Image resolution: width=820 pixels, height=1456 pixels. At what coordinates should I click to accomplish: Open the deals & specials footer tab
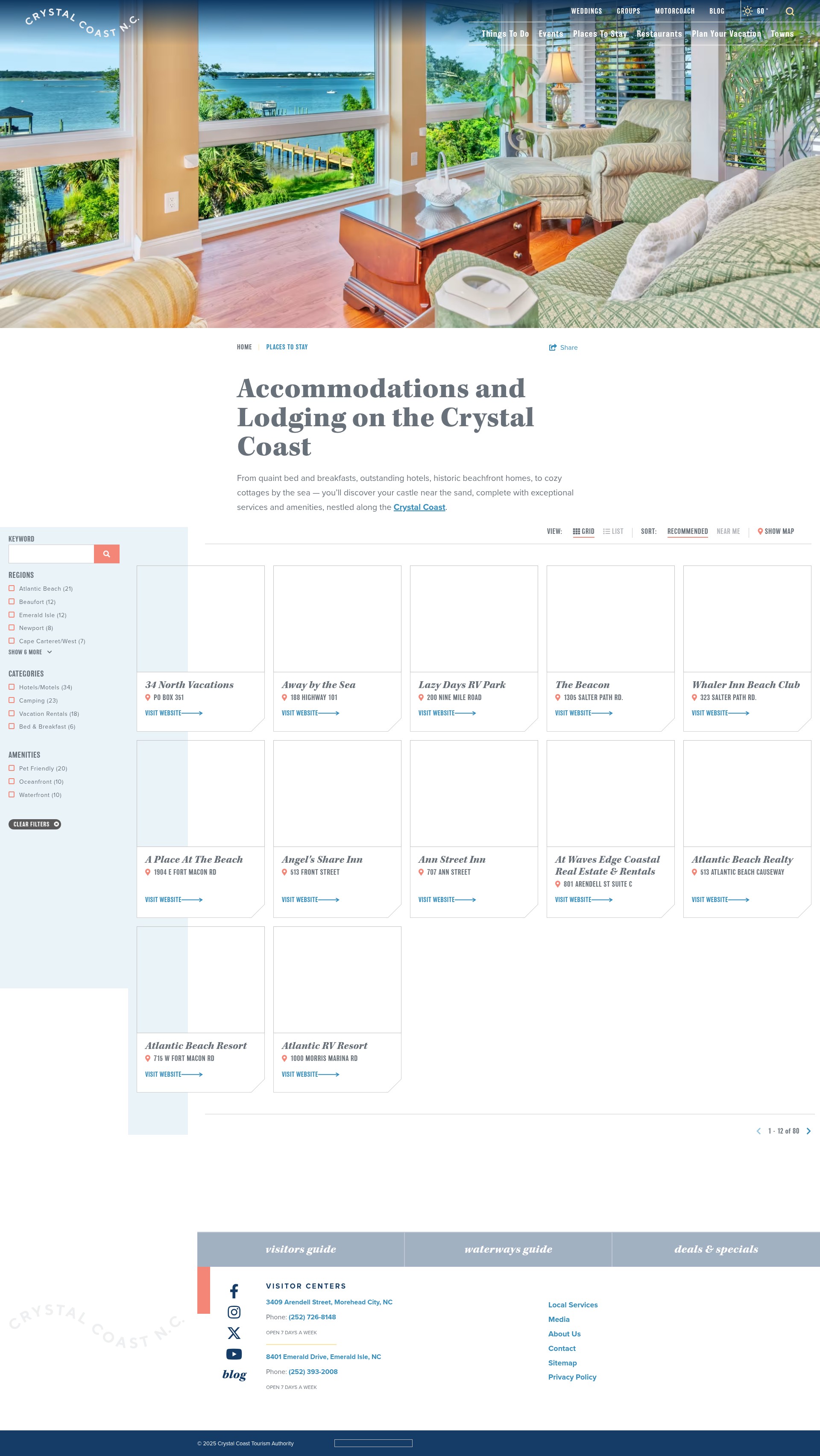716,1249
